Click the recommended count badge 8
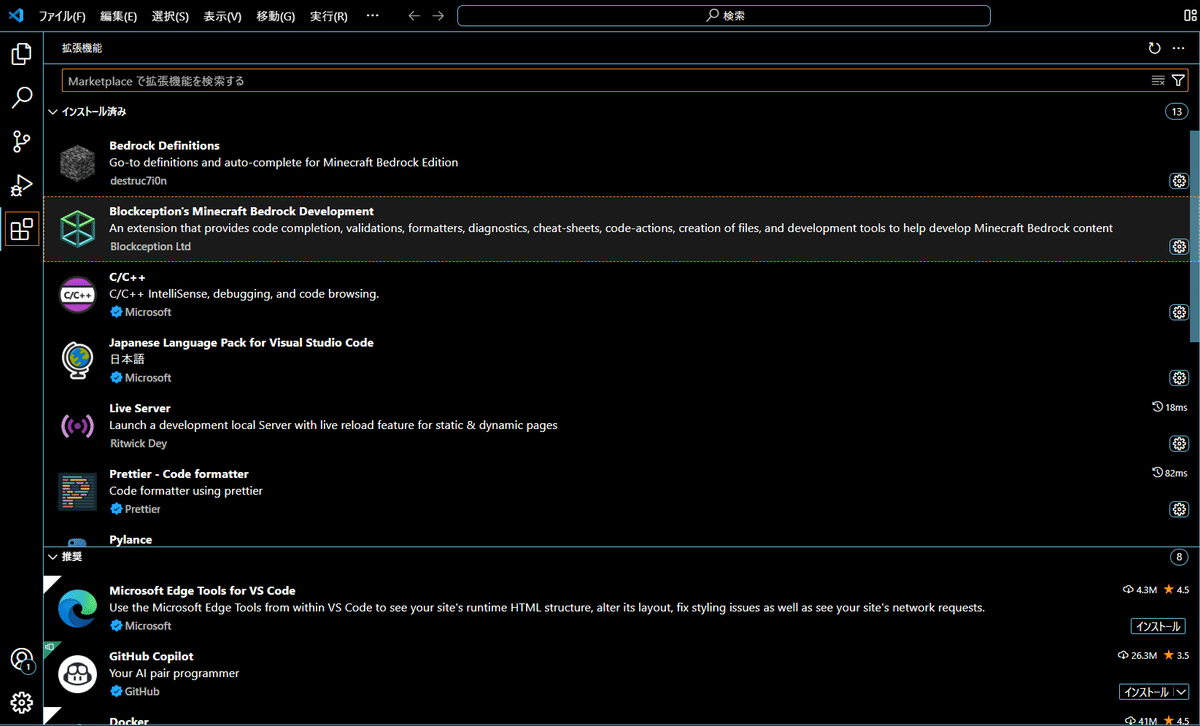 coord(1179,557)
